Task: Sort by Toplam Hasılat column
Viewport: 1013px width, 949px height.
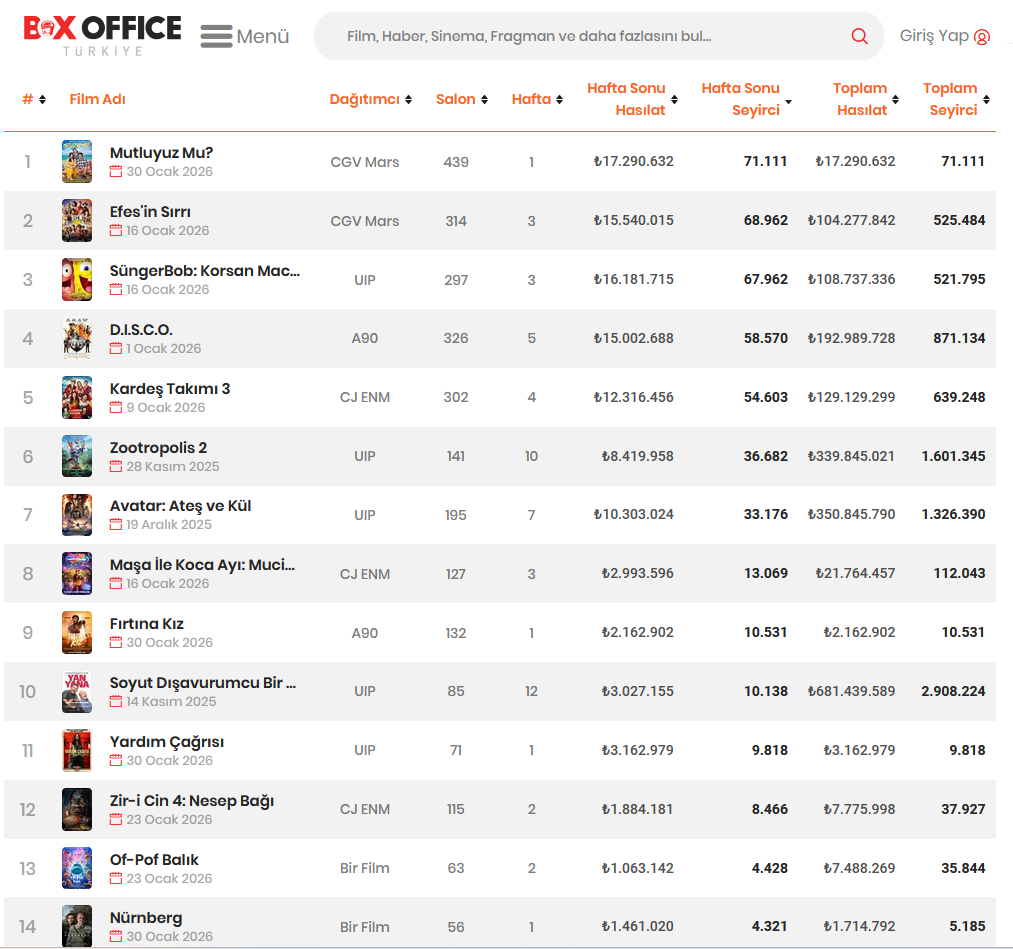Action: tap(865, 99)
